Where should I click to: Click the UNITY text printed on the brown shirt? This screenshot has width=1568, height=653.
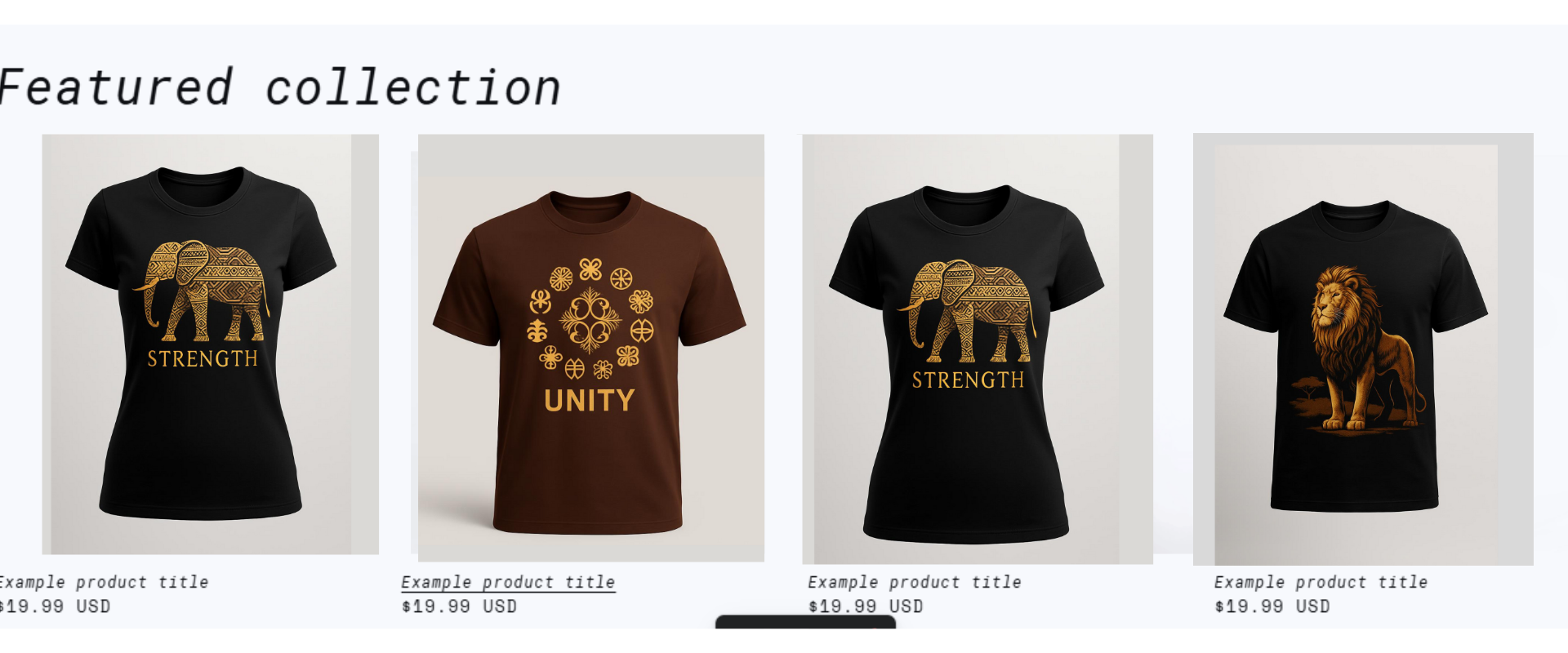[590, 401]
